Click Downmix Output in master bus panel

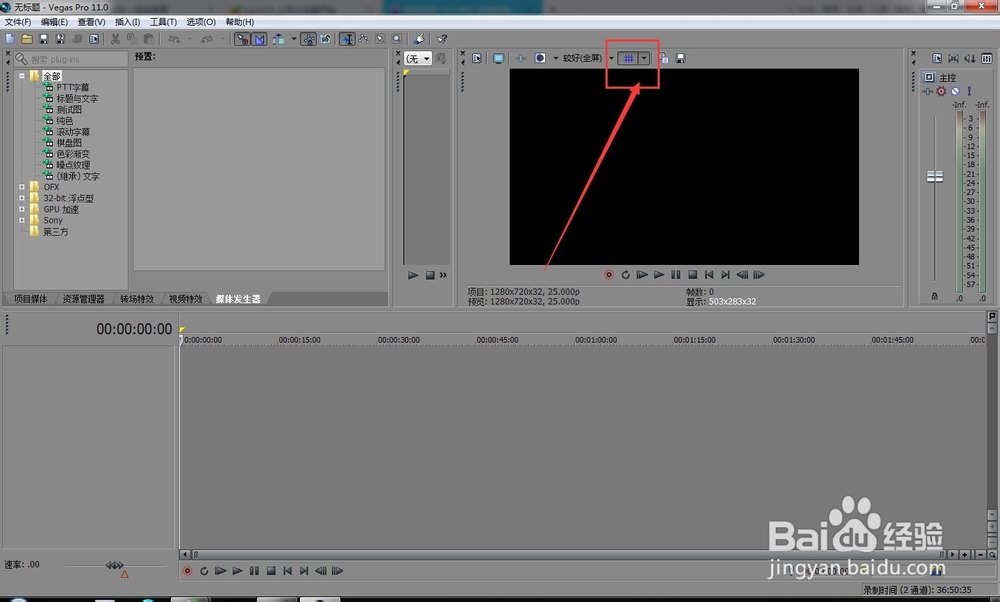953,58
